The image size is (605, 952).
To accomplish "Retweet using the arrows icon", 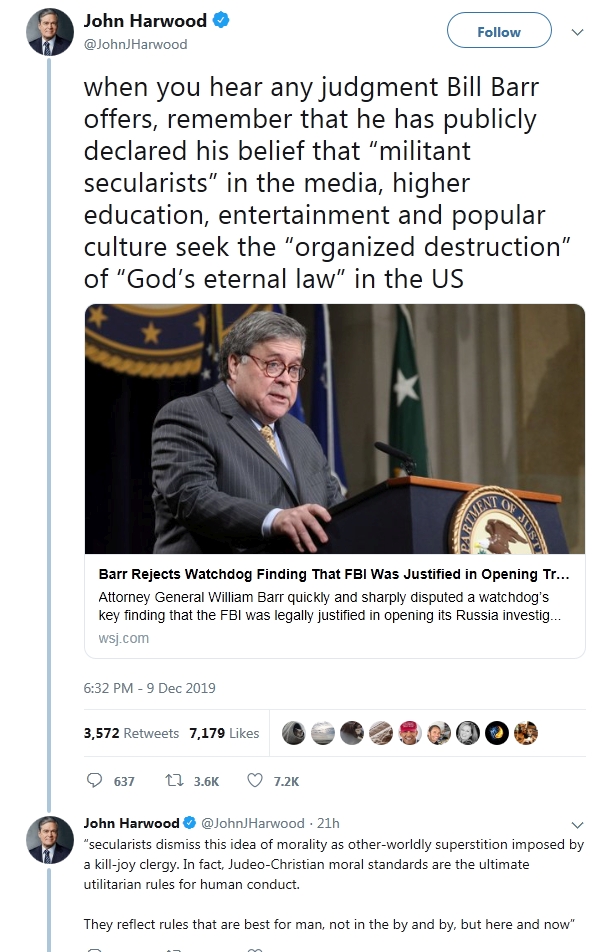I will (174, 780).
